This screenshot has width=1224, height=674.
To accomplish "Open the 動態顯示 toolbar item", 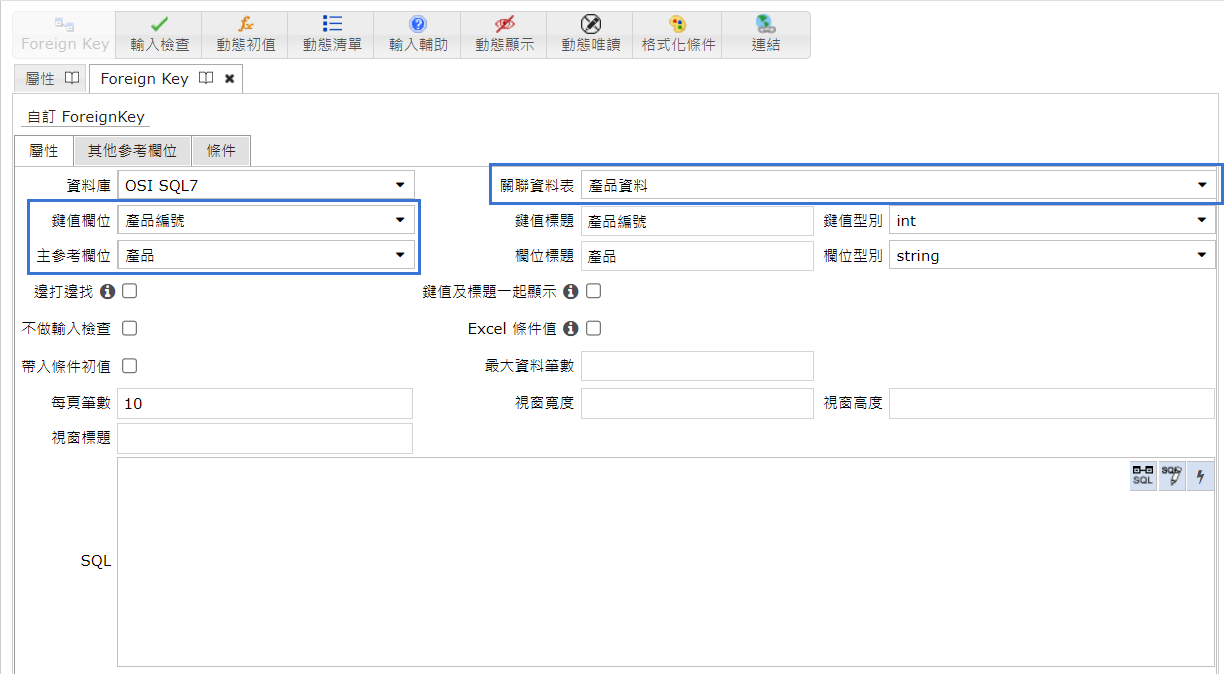I will (x=504, y=35).
